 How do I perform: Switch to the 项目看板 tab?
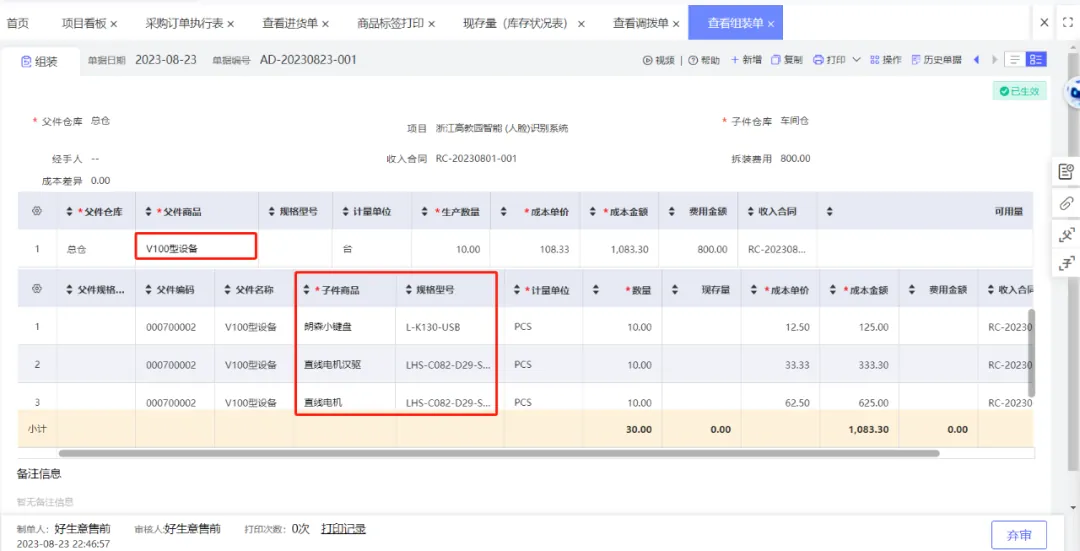(90, 23)
